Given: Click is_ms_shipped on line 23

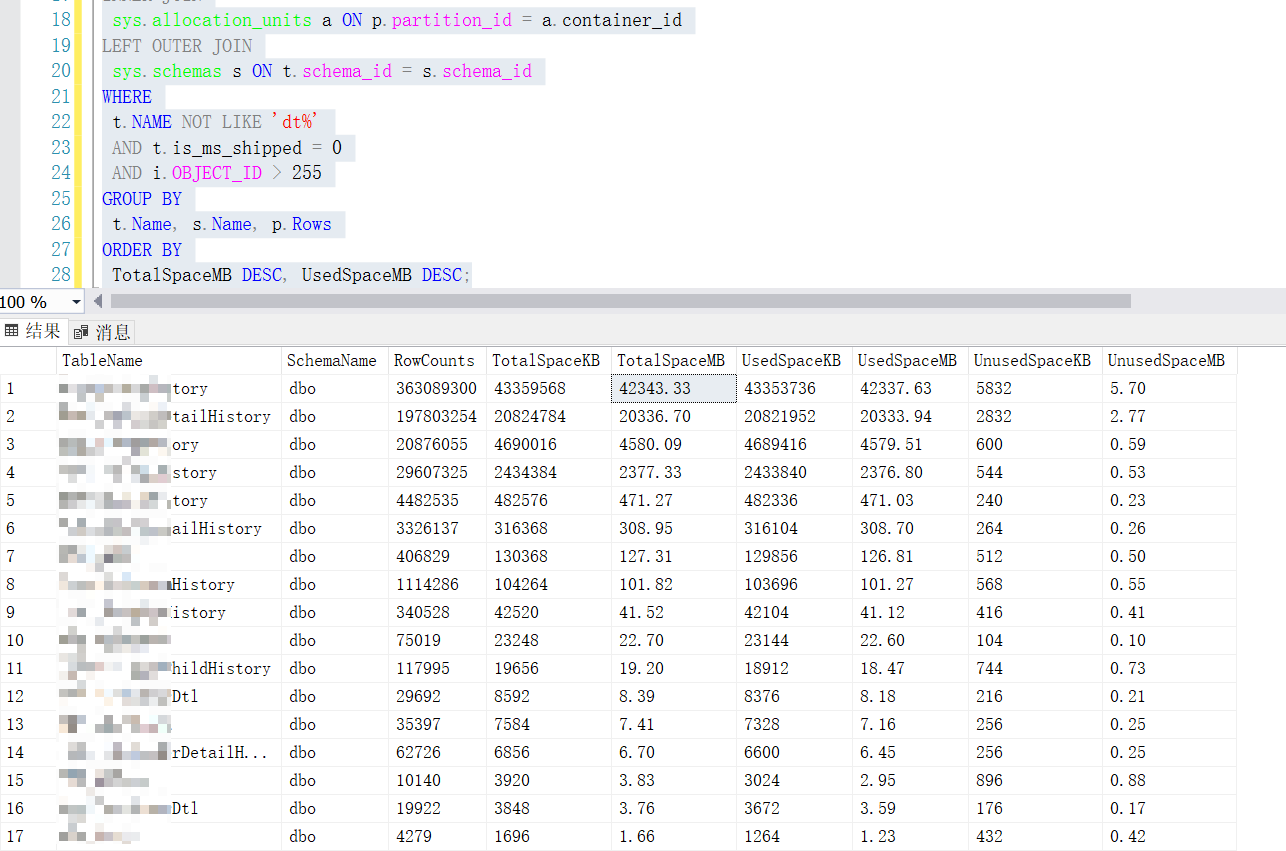Looking at the screenshot, I should 237,148.
